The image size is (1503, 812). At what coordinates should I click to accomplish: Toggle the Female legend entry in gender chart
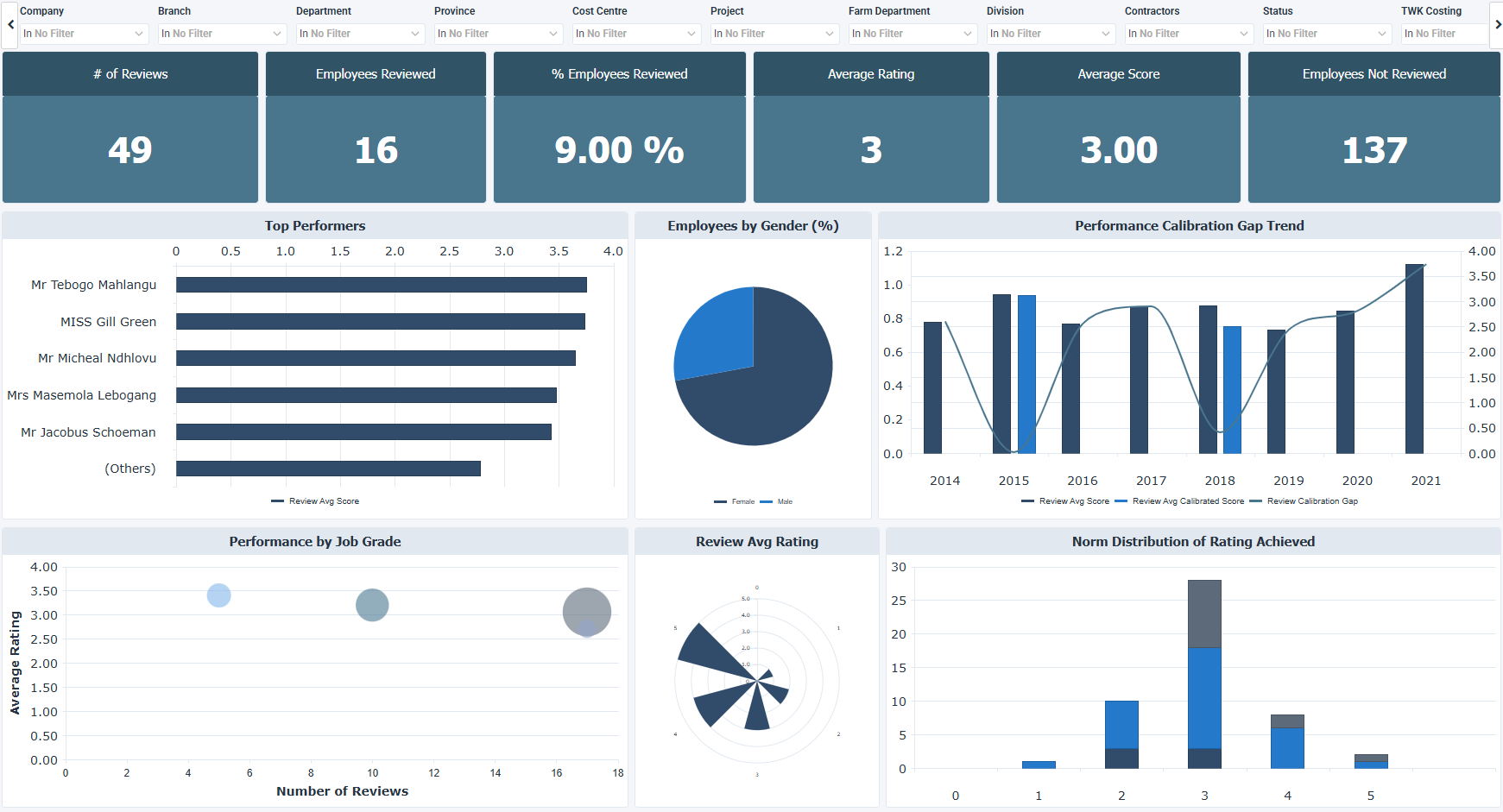click(x=735, y=501)
